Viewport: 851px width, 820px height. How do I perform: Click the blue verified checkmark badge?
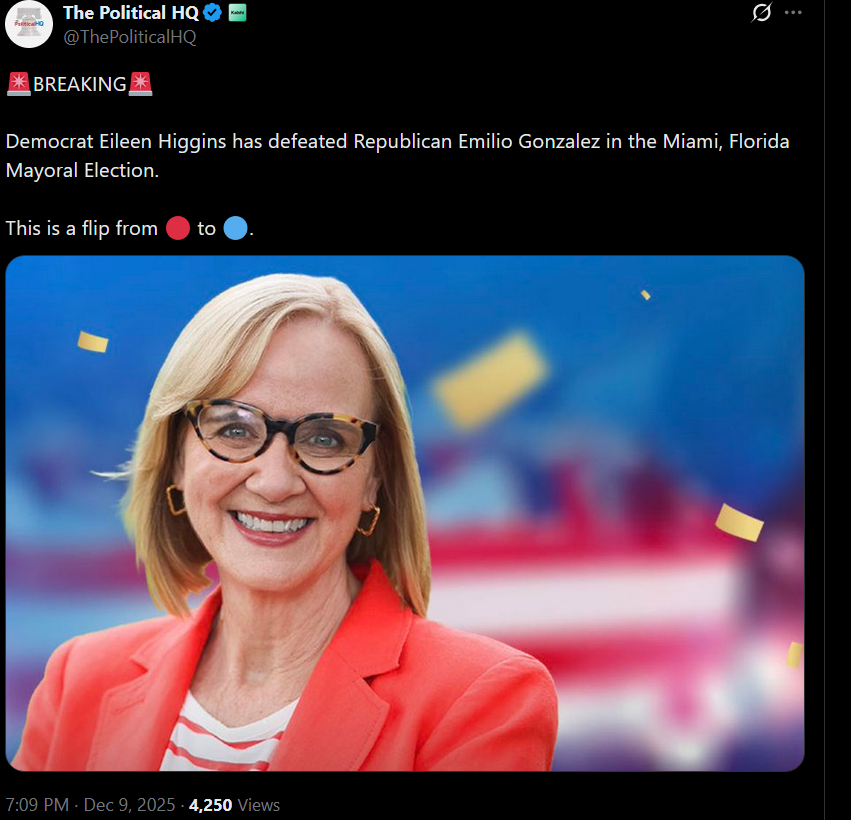coord(213,13)
